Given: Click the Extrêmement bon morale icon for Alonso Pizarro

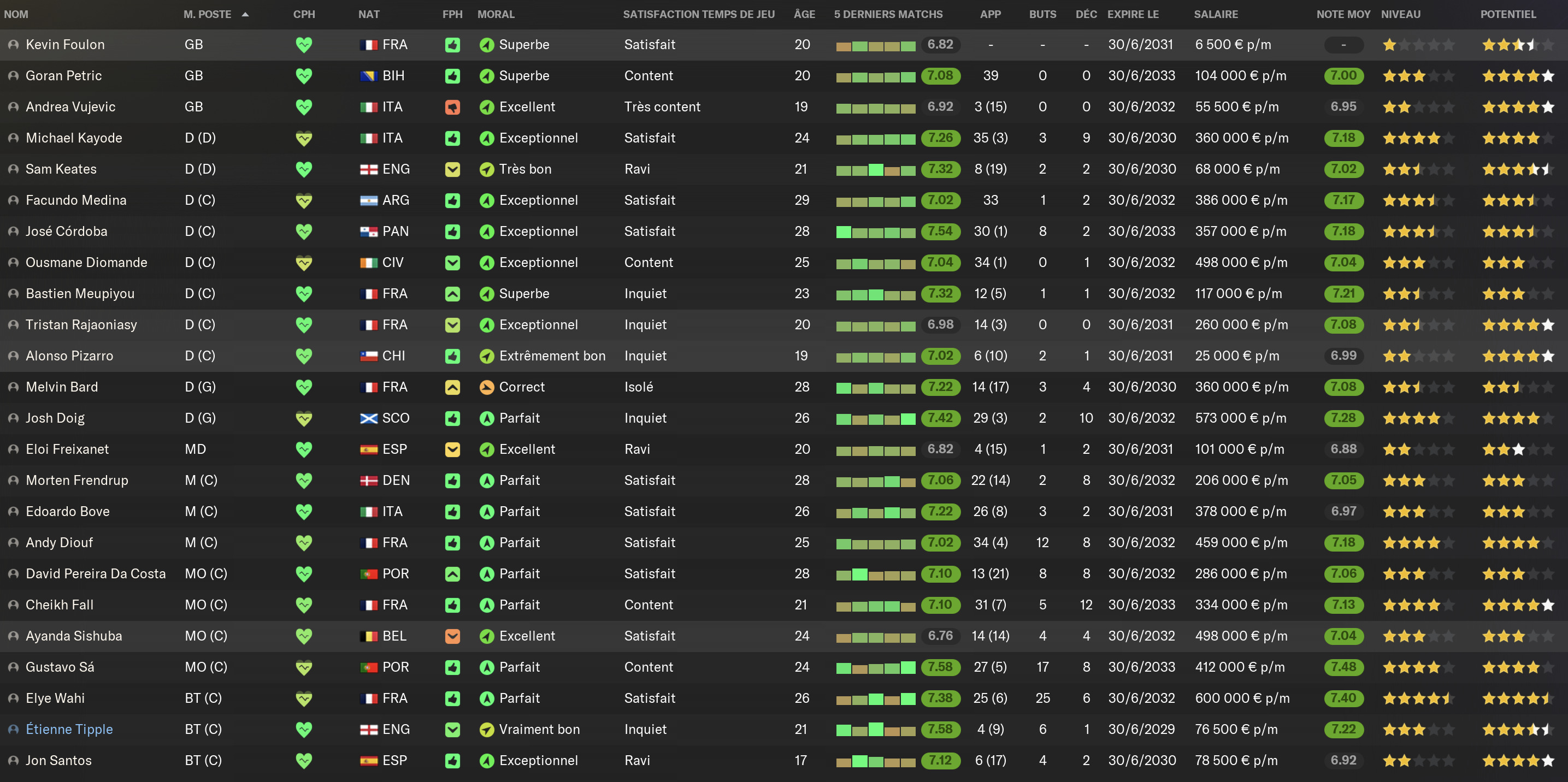Looking at the screenshot, I should click(486, 356).
